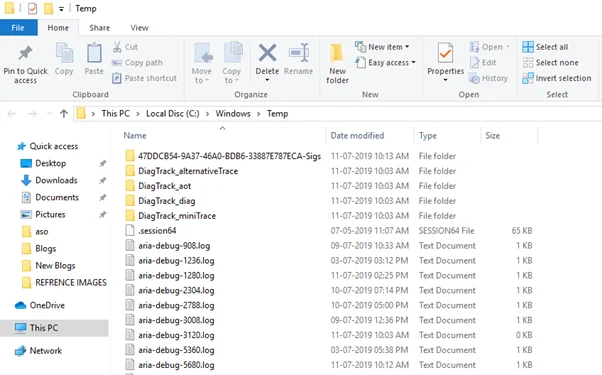This screenshot has height=375, width=602.
Task: Click Copy path in Clipboard group
Action: 137,63
